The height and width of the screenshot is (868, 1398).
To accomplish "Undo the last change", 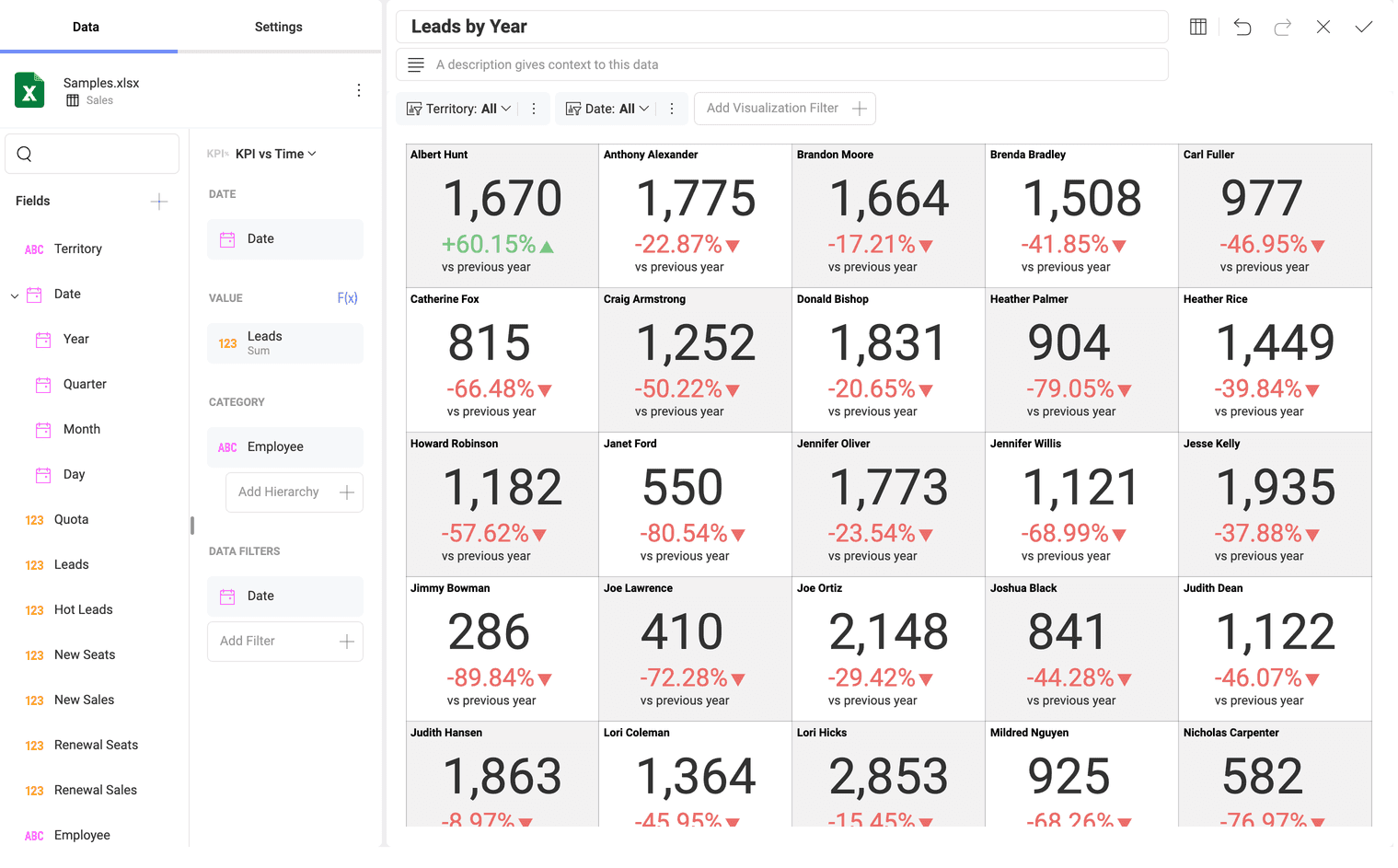I will [x=1242, y=27].
